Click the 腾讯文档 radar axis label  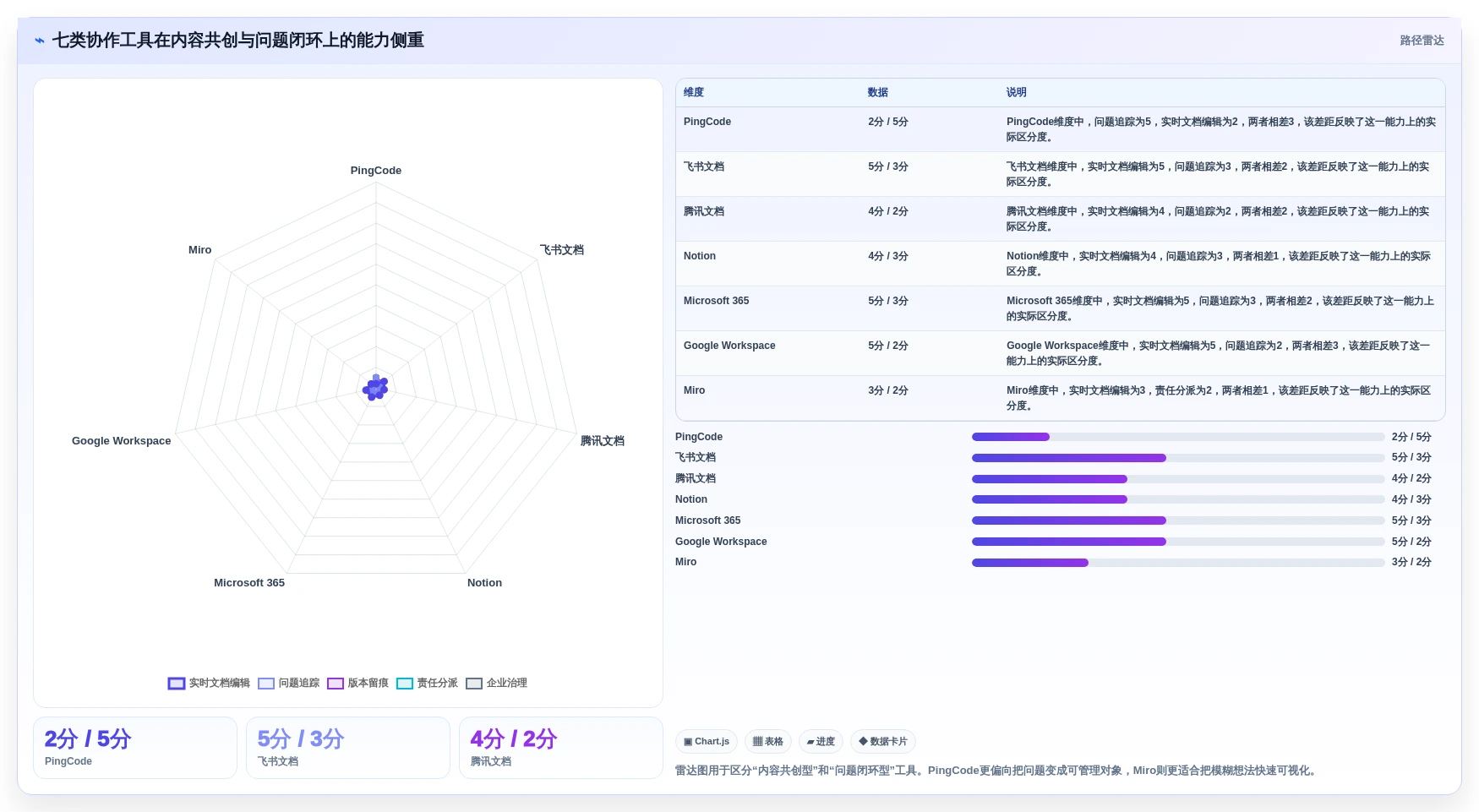pyautogui.click(x=603, y=441)
